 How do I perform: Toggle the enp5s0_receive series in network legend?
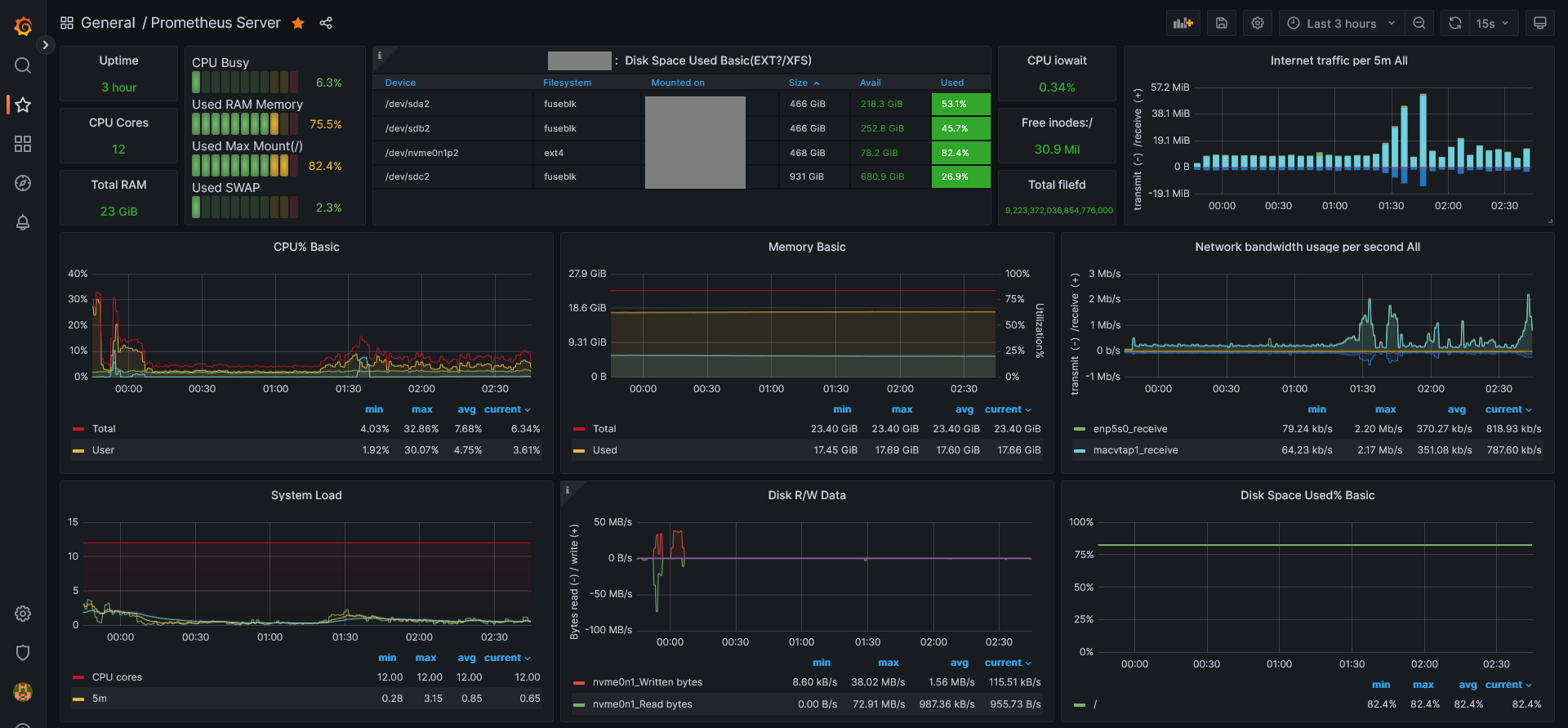click(x=1130, y=429)
